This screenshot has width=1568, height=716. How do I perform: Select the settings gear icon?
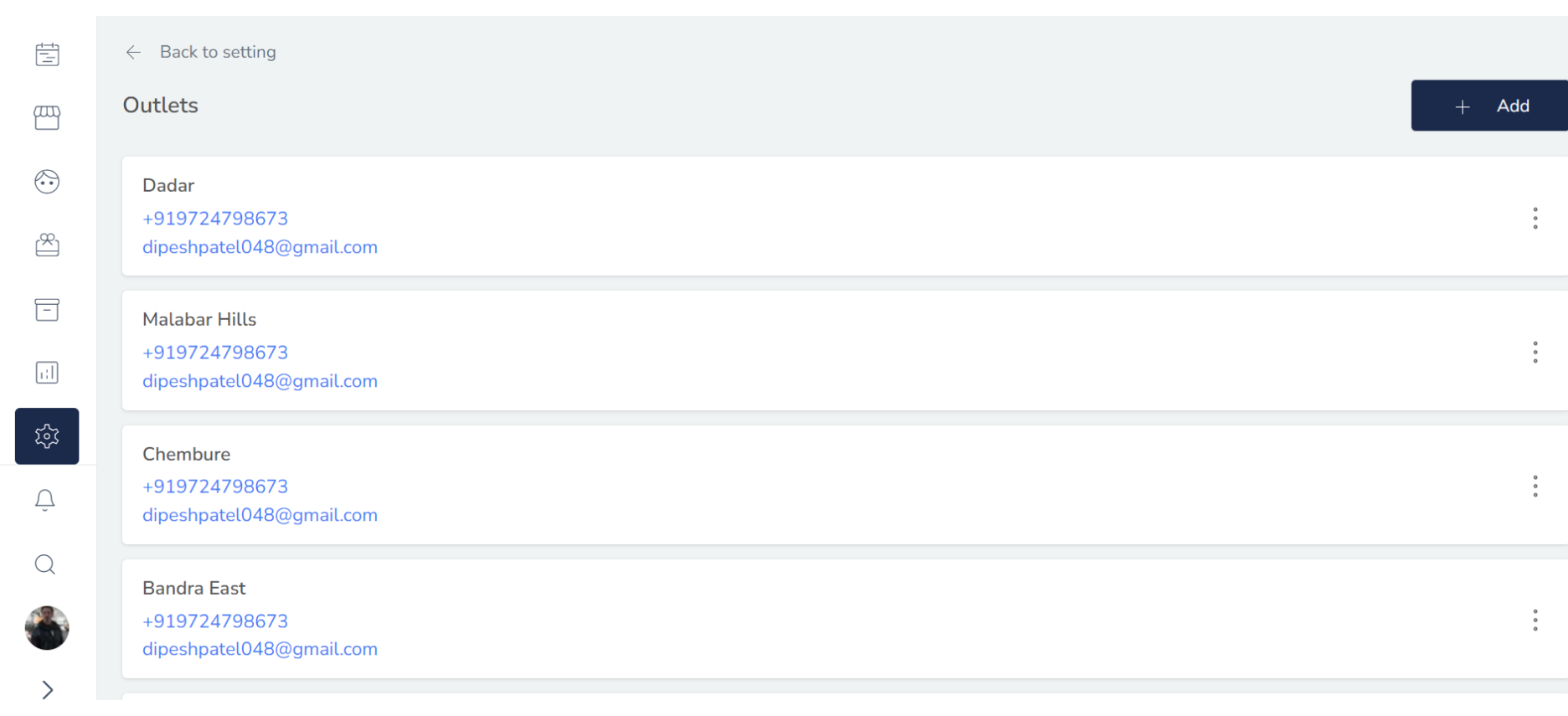coord(47,435)
